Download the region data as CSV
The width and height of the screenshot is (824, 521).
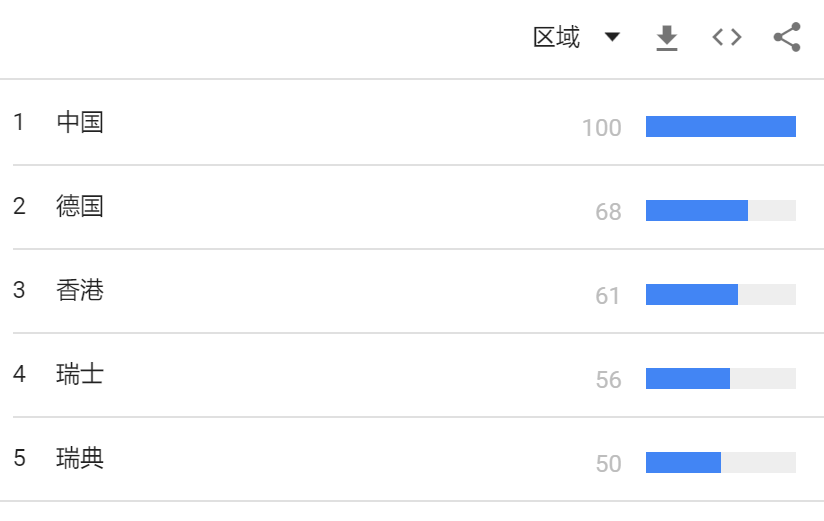point(667,38)
